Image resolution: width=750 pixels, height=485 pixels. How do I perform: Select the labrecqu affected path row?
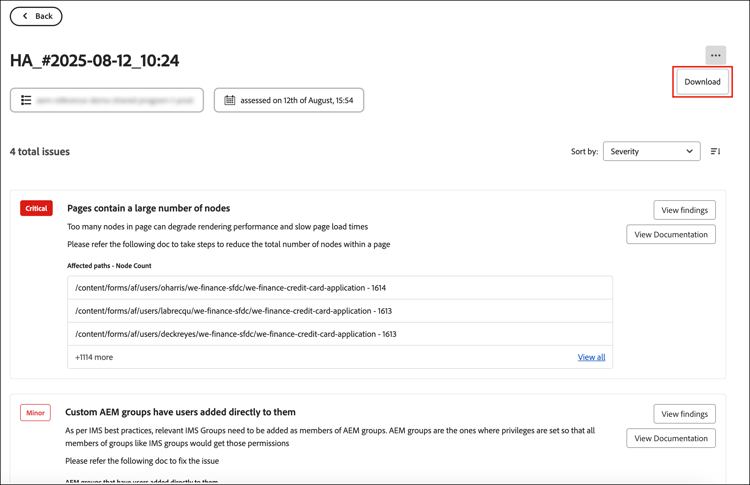click(340, 311)
